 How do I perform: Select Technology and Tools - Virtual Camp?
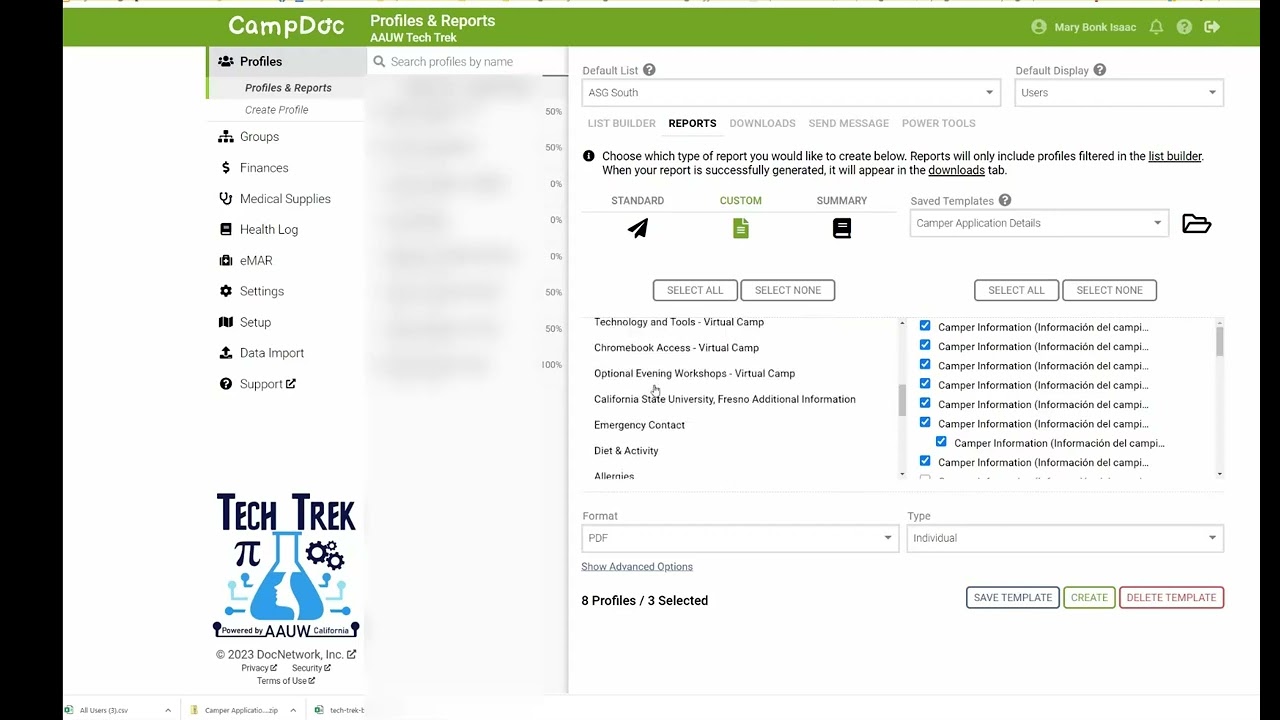click(x=678, y=322)
